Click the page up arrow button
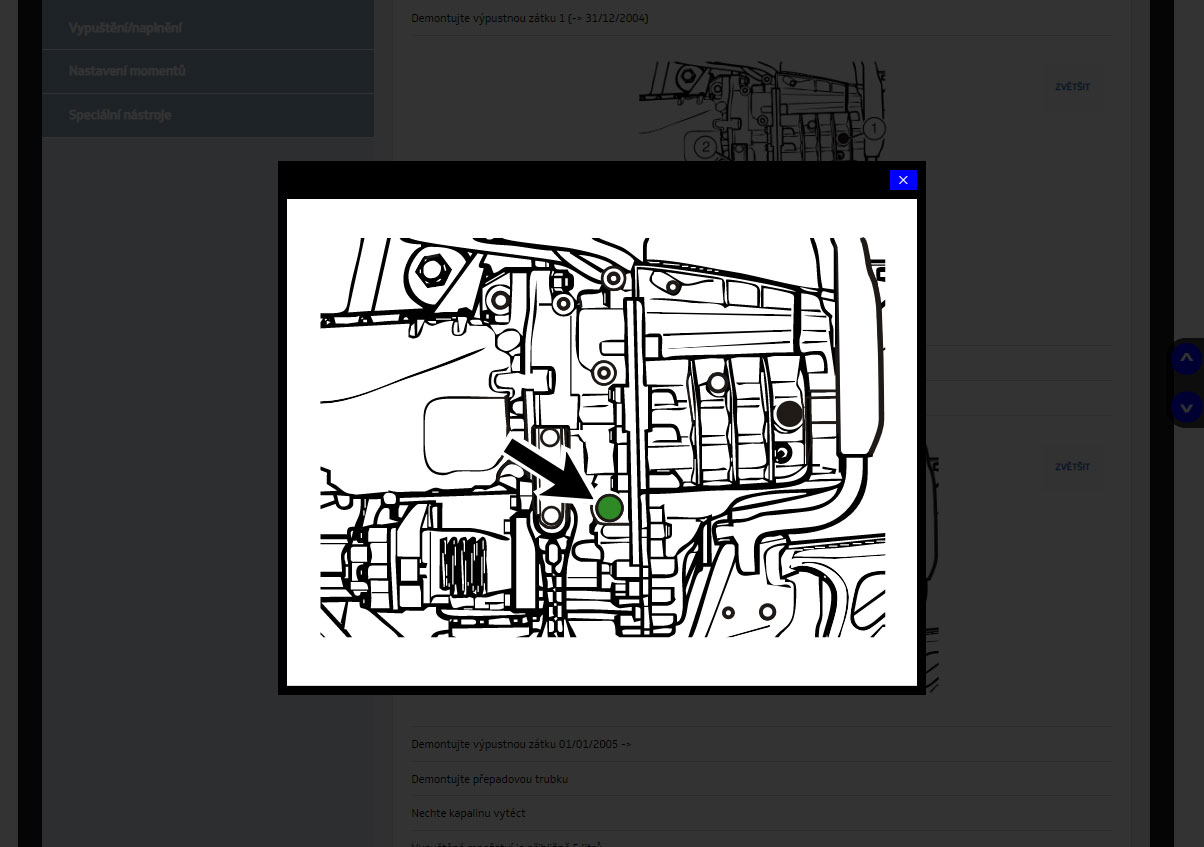This screenshot has width=1204, height=847. (1186, 358)
